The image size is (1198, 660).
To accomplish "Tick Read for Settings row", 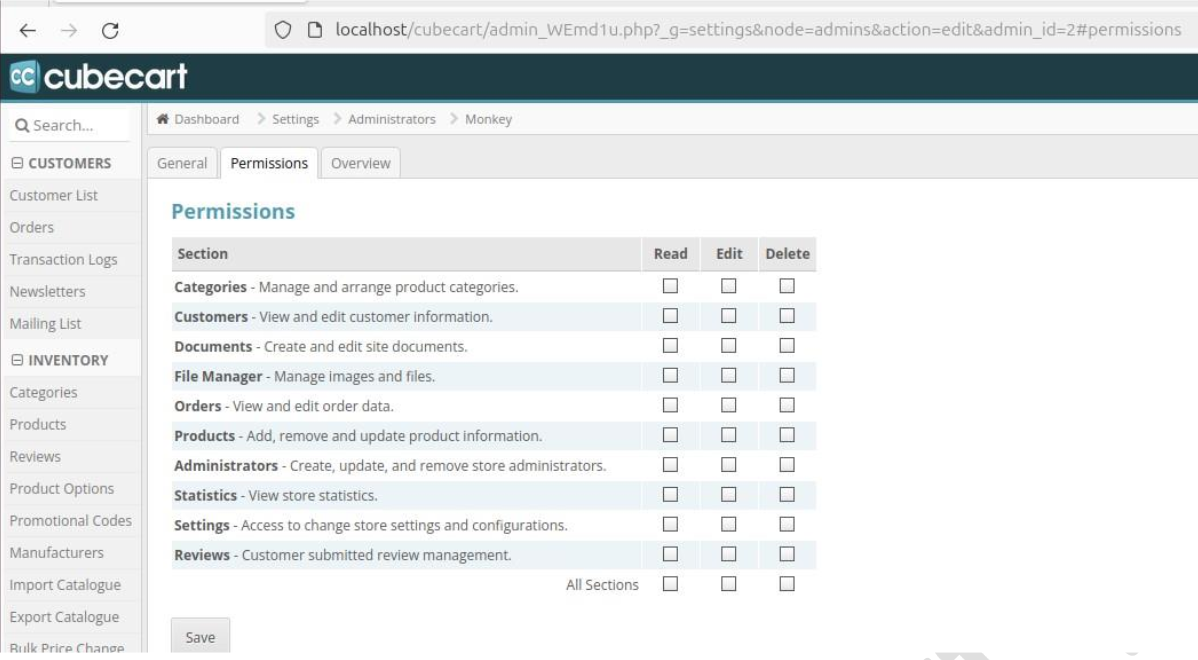I will click(x=670, y=524).
